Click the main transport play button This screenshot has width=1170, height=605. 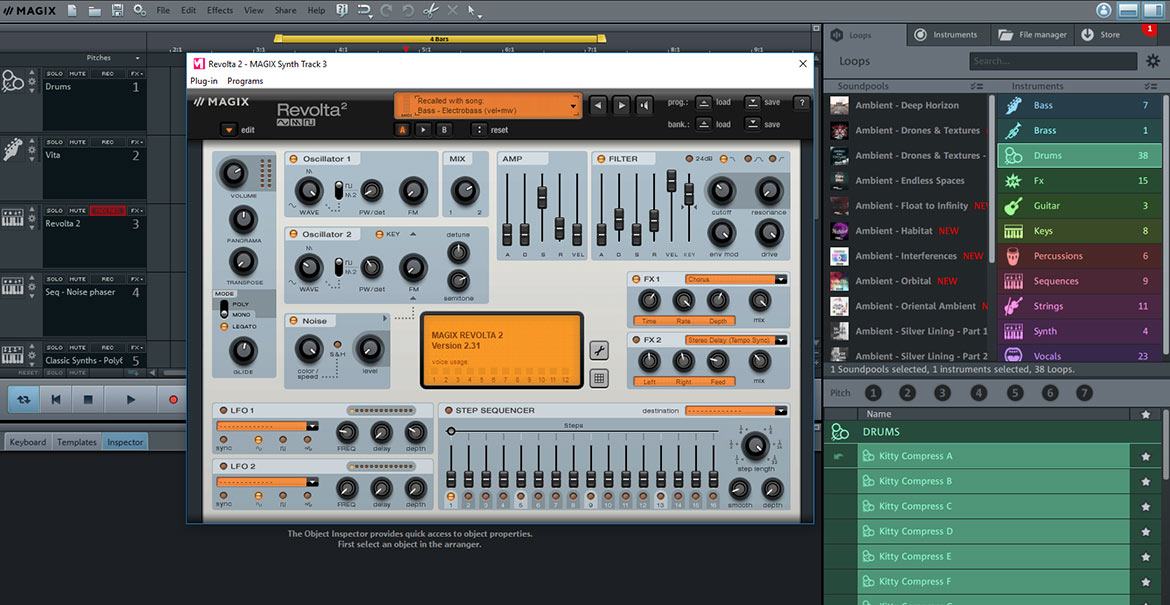(x=131, y=400)
